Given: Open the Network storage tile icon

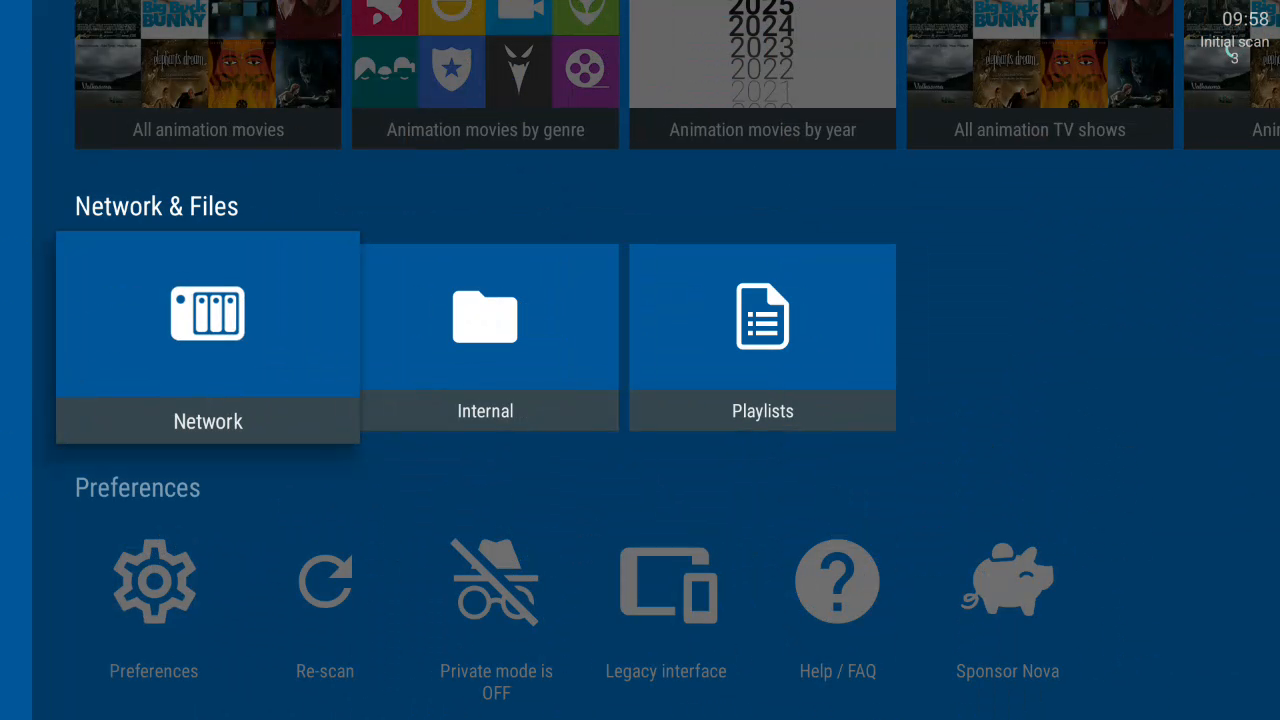Looking at the screenshot, I should pyautogui.click(x=208, y=314).
